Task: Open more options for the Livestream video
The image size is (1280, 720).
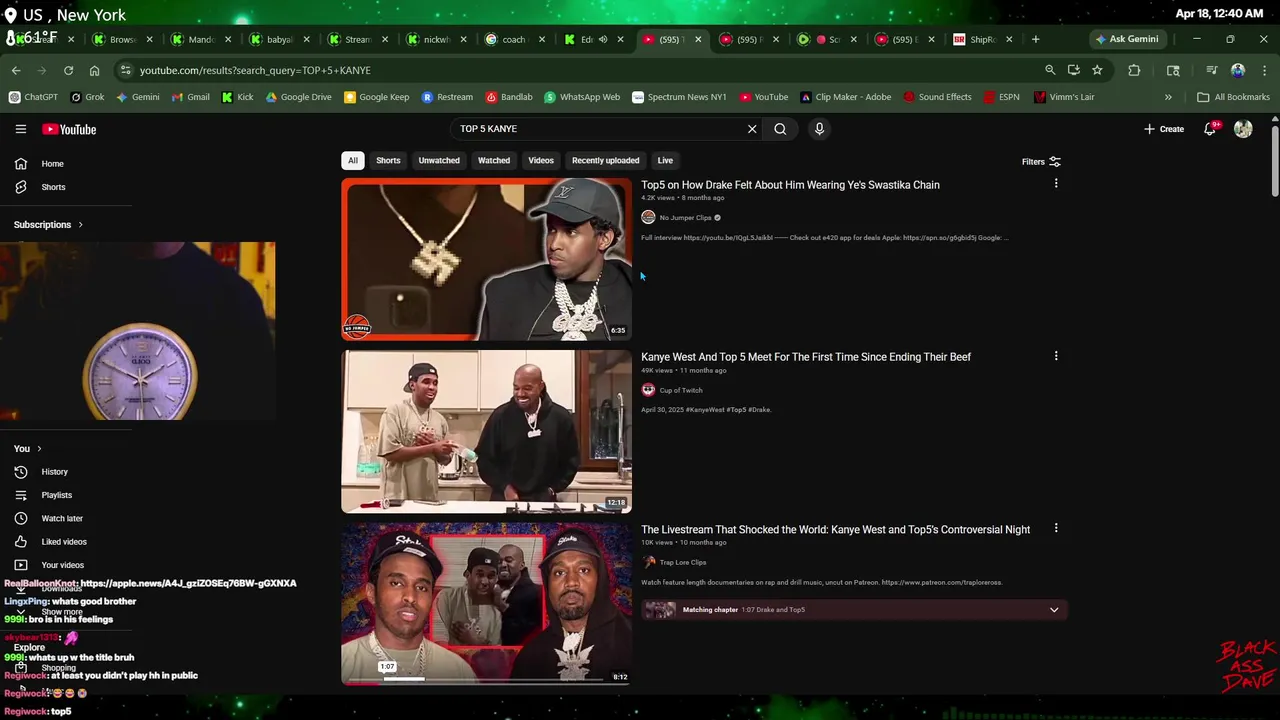Action: 1056,528
